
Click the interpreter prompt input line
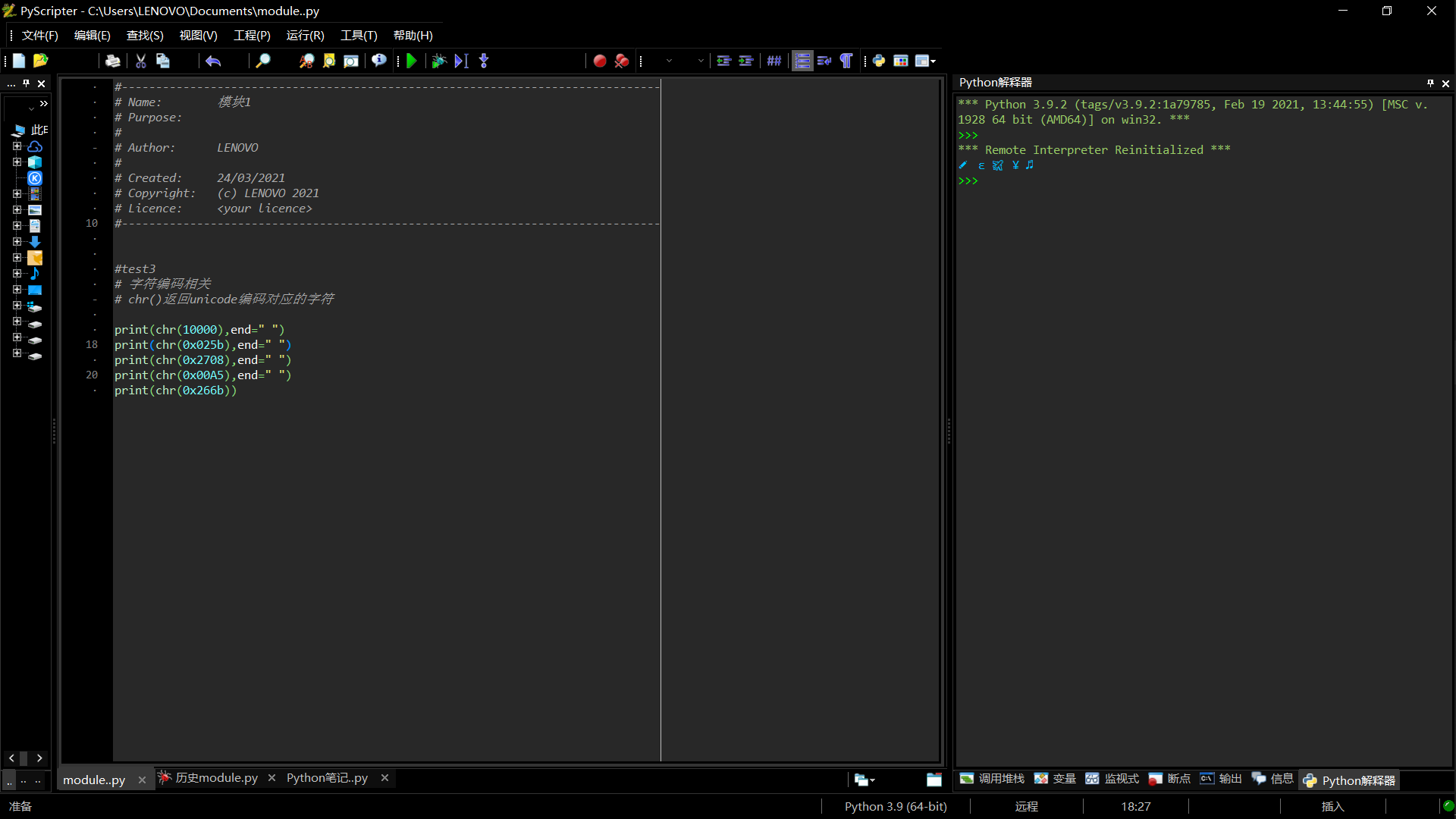click(x=1062, y=181)
